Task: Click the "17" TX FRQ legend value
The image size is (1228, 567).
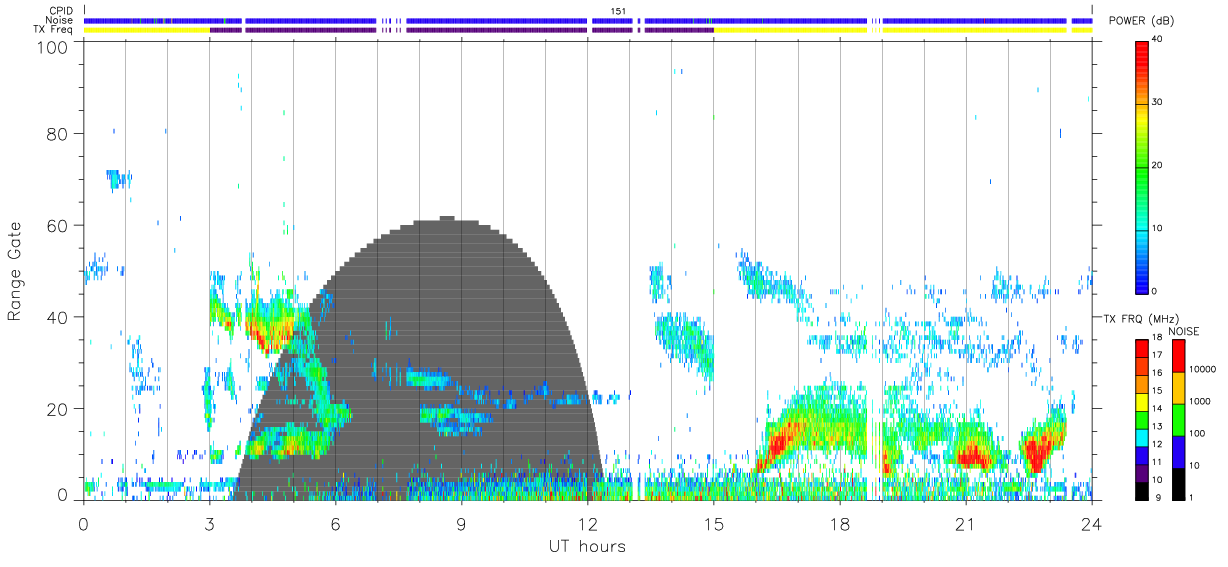Action: coord(1157,356)
